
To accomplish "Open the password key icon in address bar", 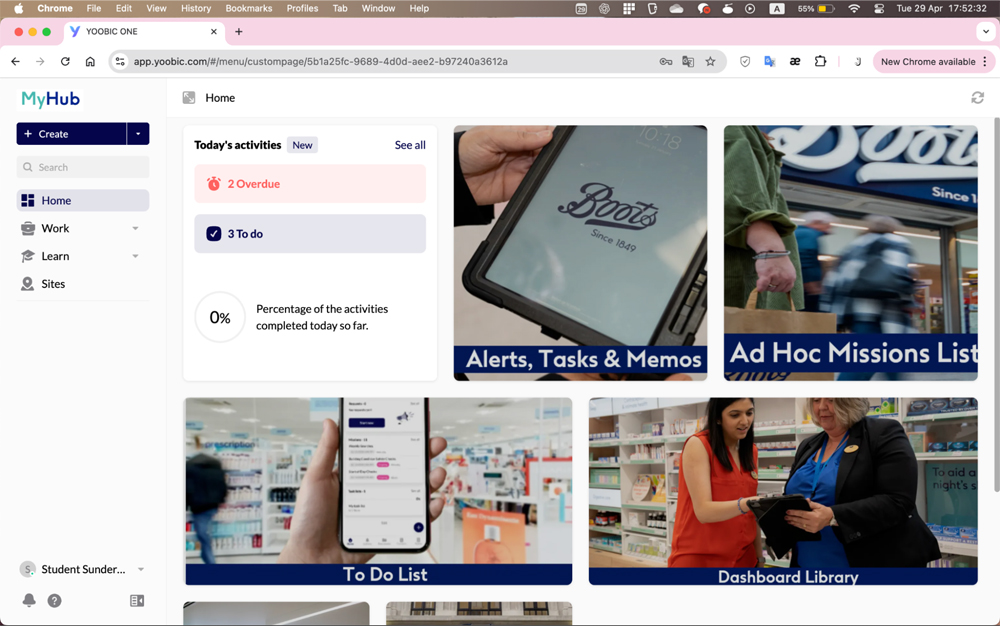I will 666,62.
